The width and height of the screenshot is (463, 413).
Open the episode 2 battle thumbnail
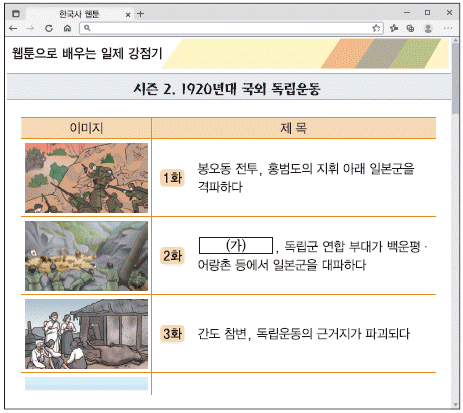86,256
